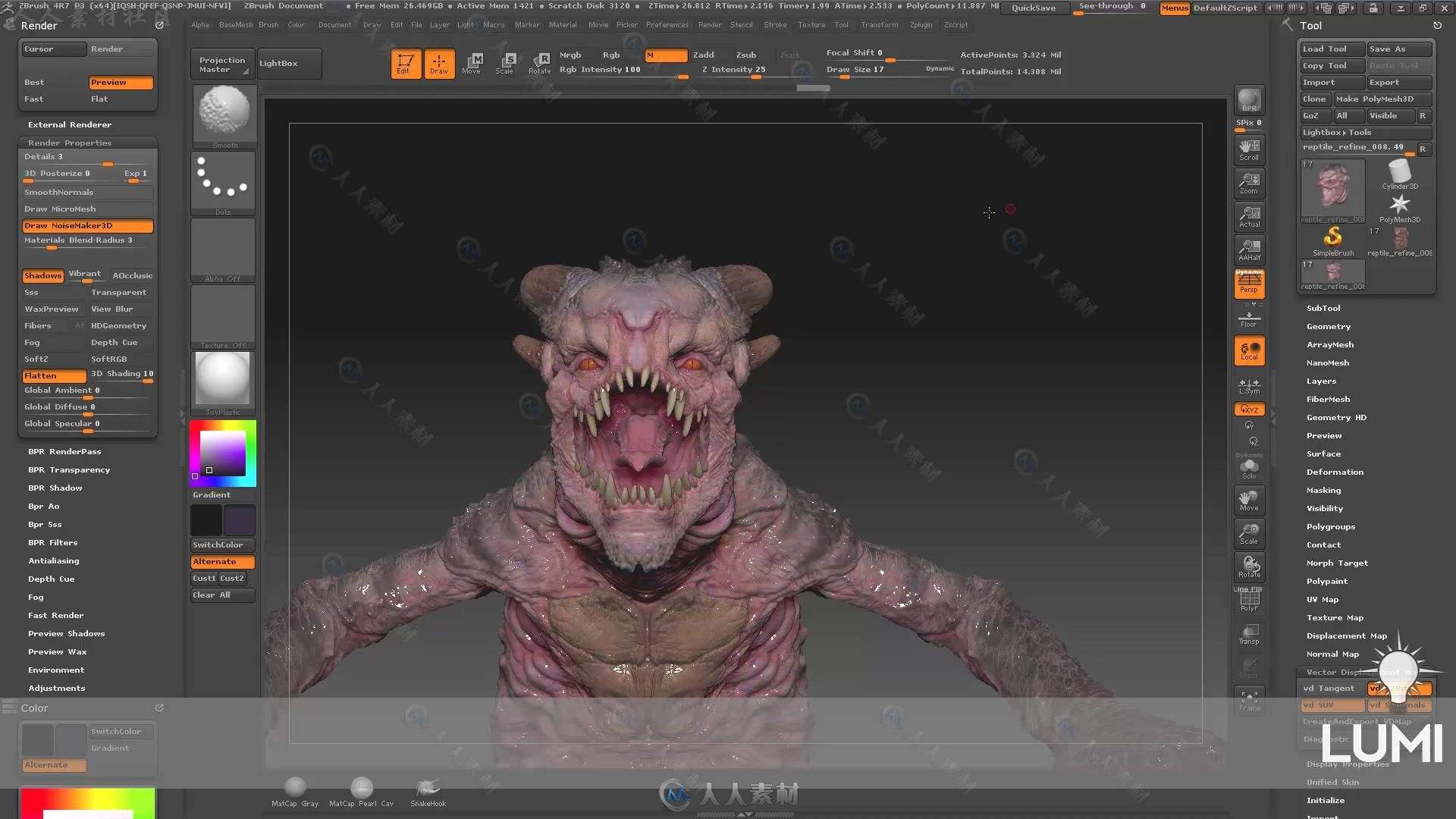The image size is (1456, 819).
Task: Open the Stroke menu
Action: click(x=775, y=25)
